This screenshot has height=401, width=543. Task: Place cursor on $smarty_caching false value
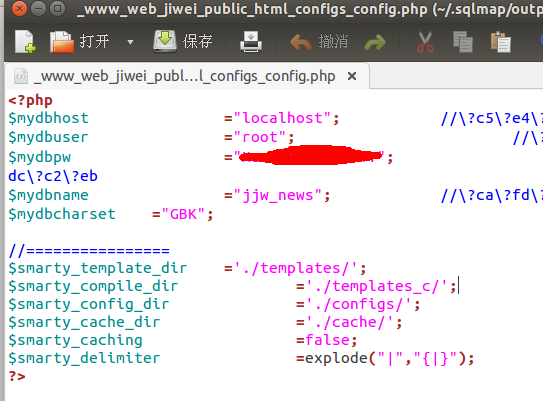click(327, 340)
